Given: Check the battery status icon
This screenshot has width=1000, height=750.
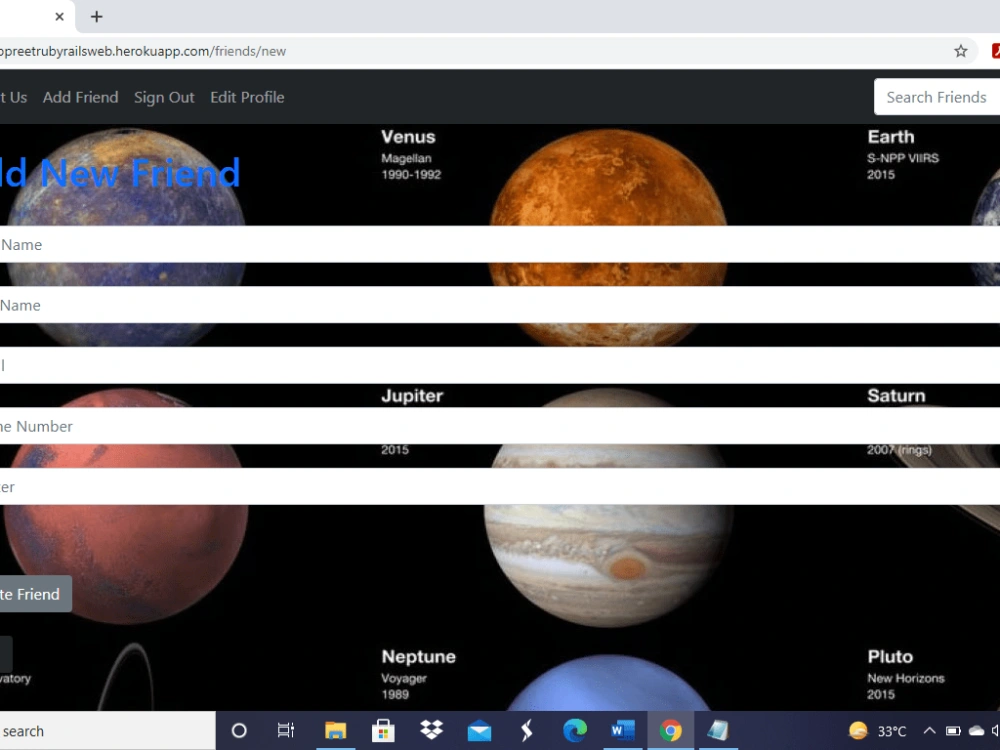Looking at the screenshot, I should [x=953, y=731].
